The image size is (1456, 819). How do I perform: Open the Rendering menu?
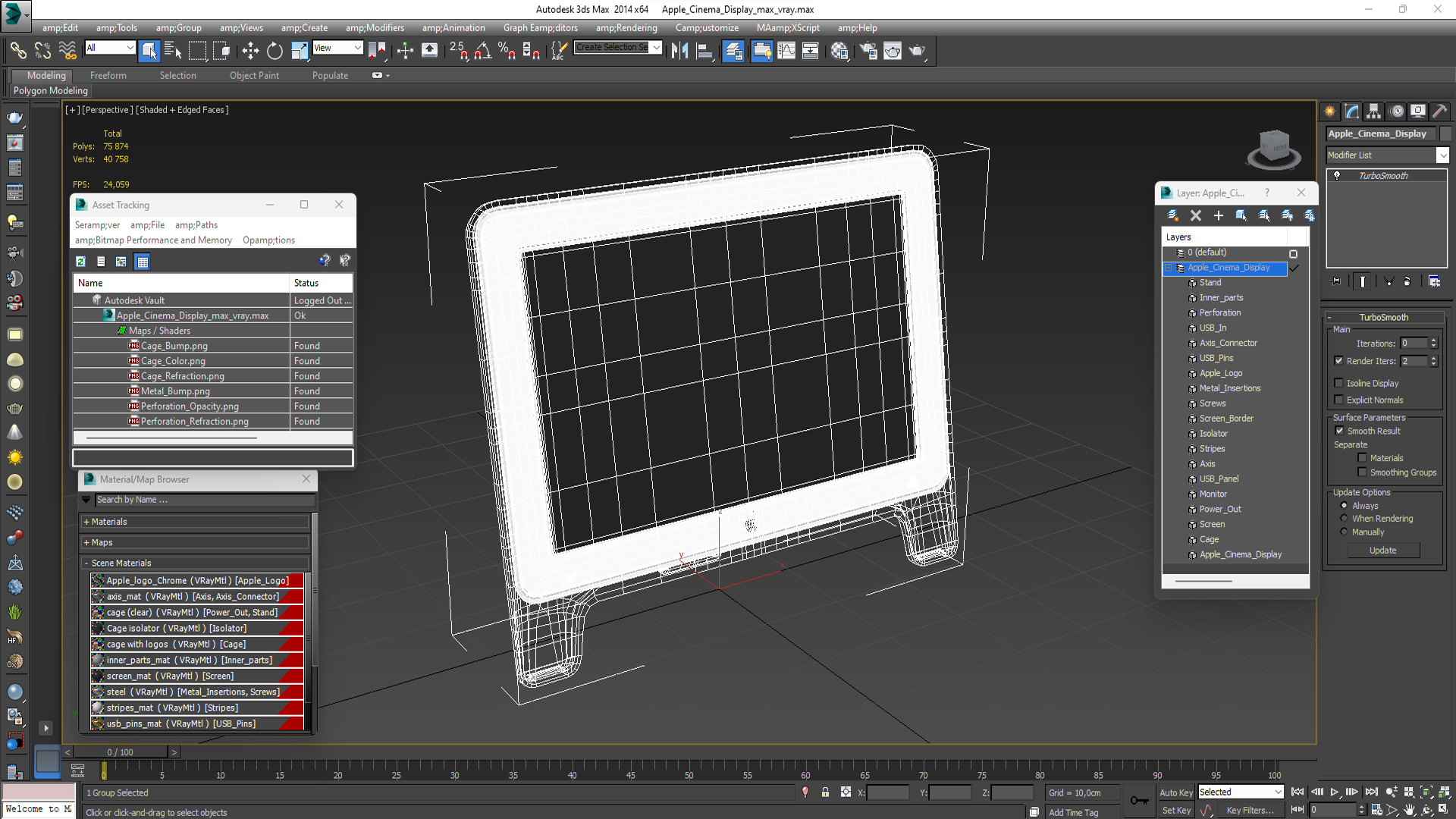coord(626,28)
